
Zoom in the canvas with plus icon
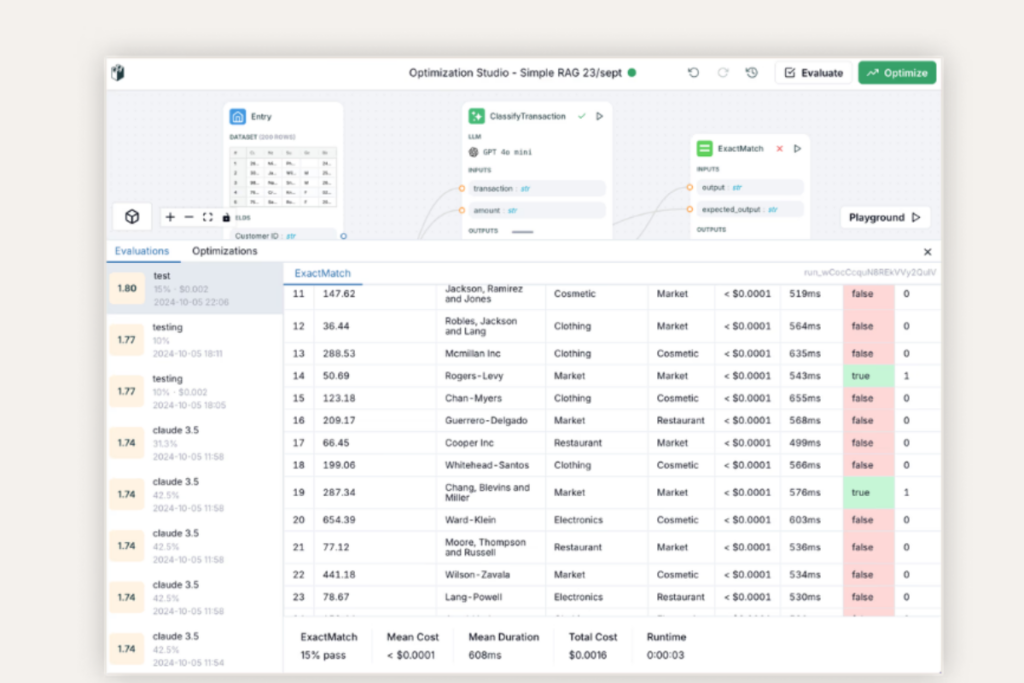(170, 217)
